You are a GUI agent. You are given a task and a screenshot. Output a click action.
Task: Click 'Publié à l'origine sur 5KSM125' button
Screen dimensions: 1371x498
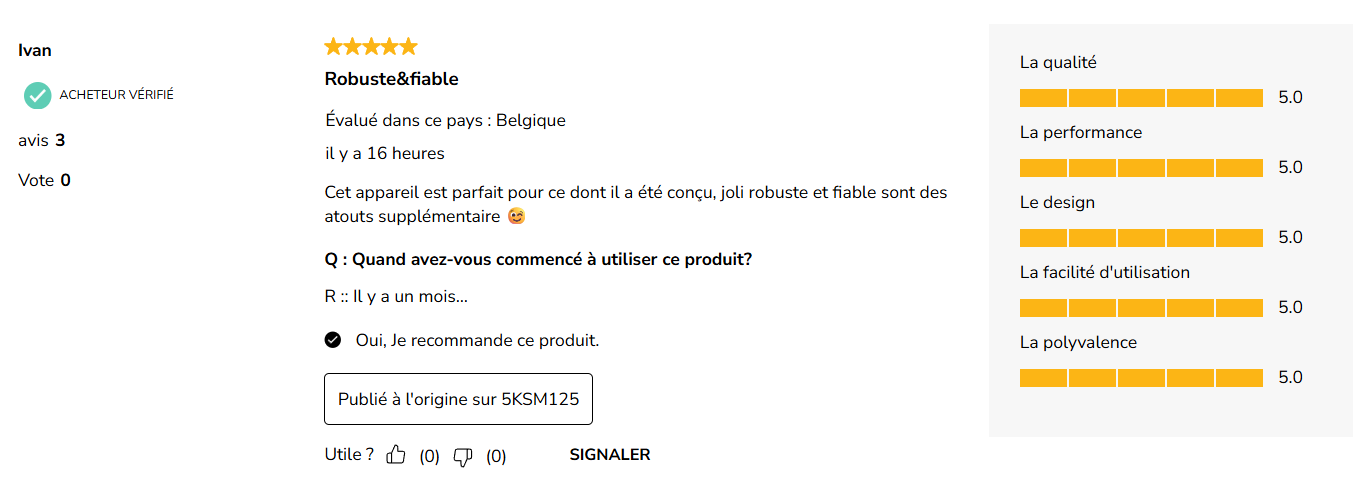coord(458,399)
